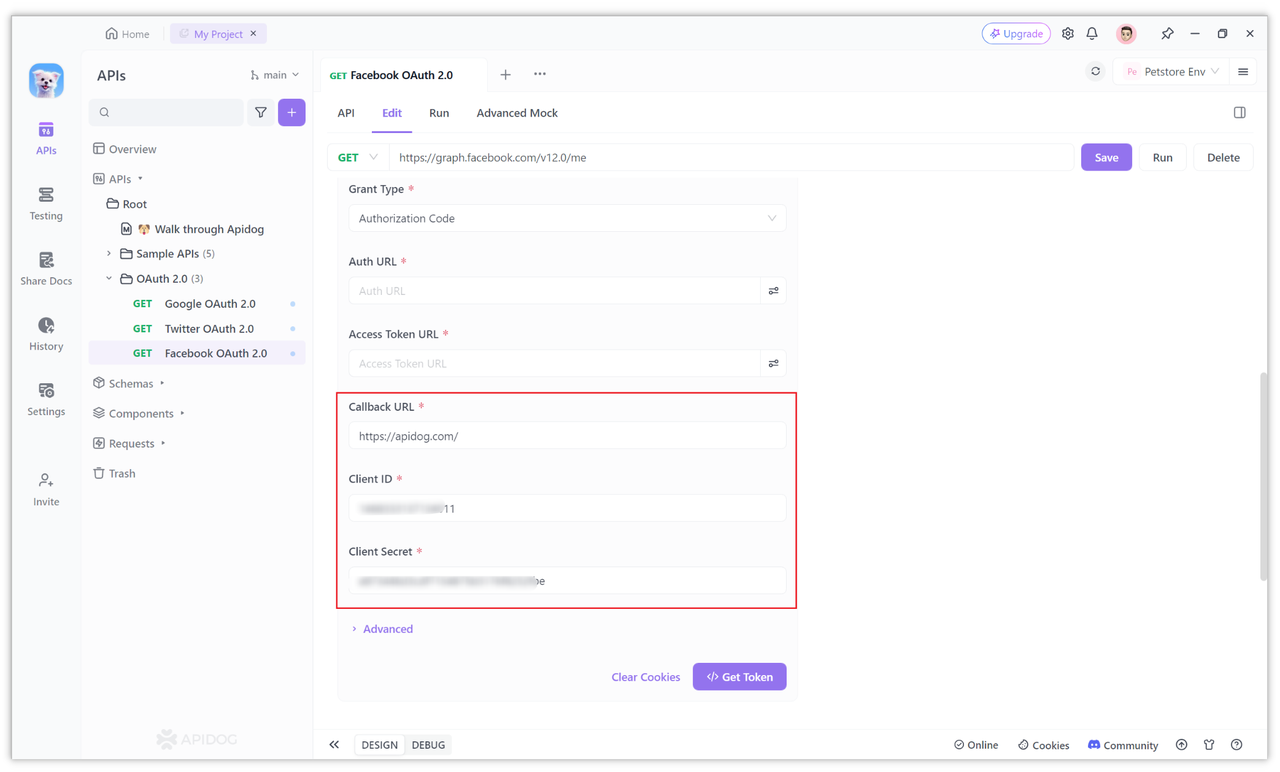
Task: Select the My Project tab
Action: (218, 34)
